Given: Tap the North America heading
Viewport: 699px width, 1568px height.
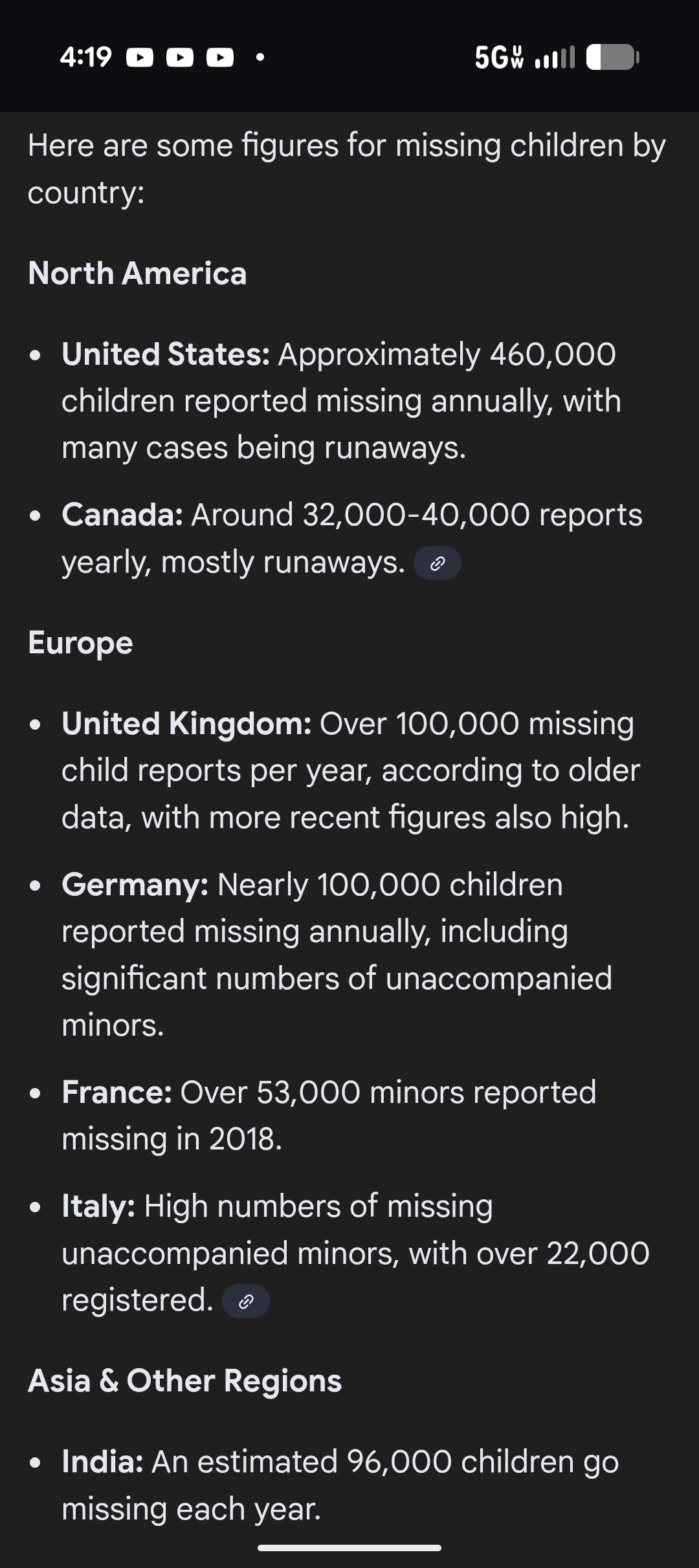Looking at the screenshot, I should tap(137, 273).
